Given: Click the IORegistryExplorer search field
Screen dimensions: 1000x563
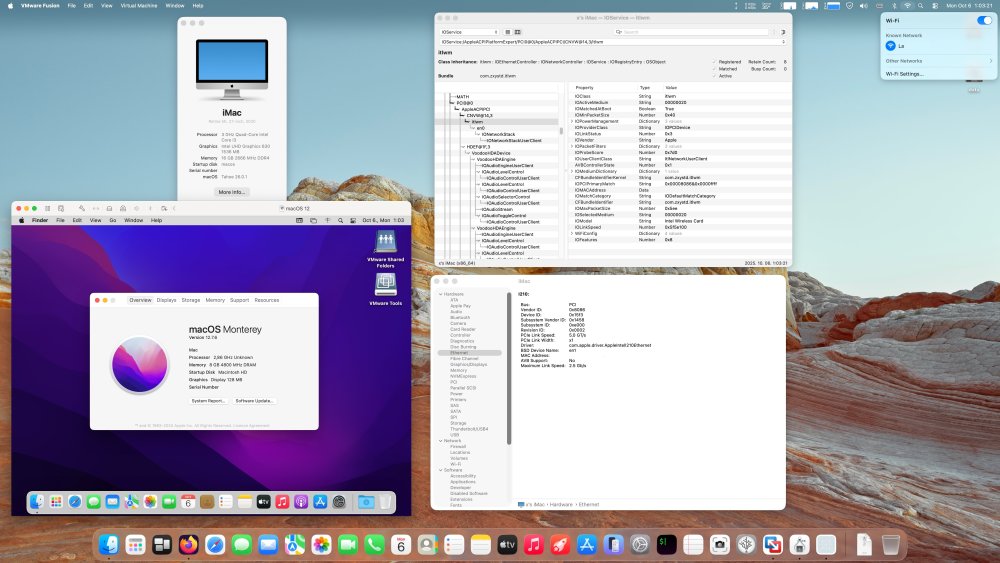Looking at the screenshot, I should point(692,32).
